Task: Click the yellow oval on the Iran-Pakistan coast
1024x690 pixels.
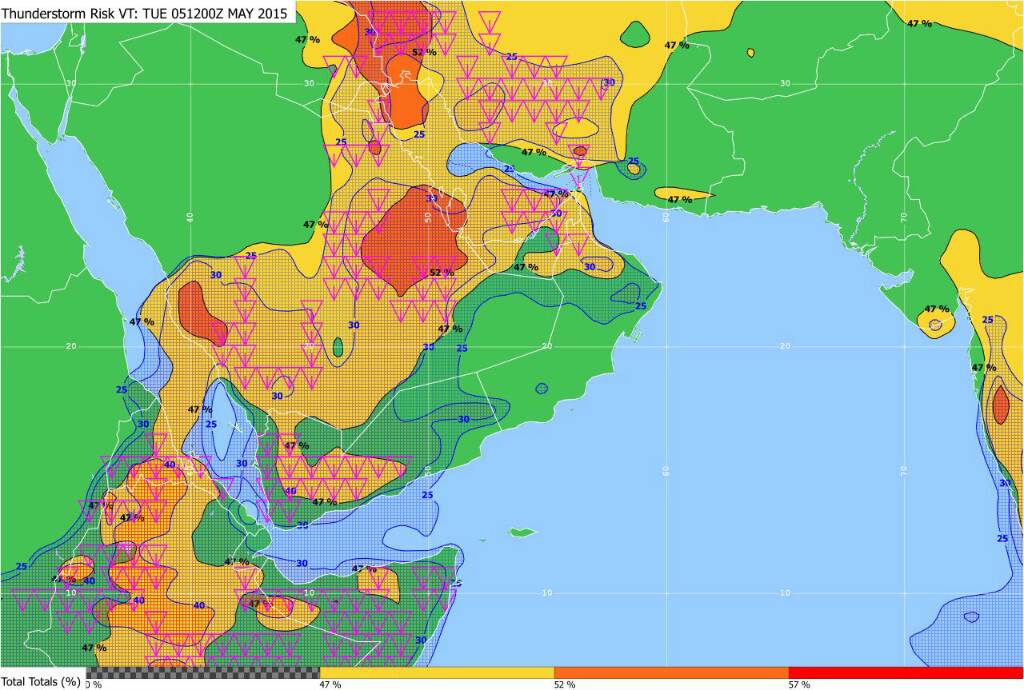Action: pyautogui.click(x=683, y=194)
